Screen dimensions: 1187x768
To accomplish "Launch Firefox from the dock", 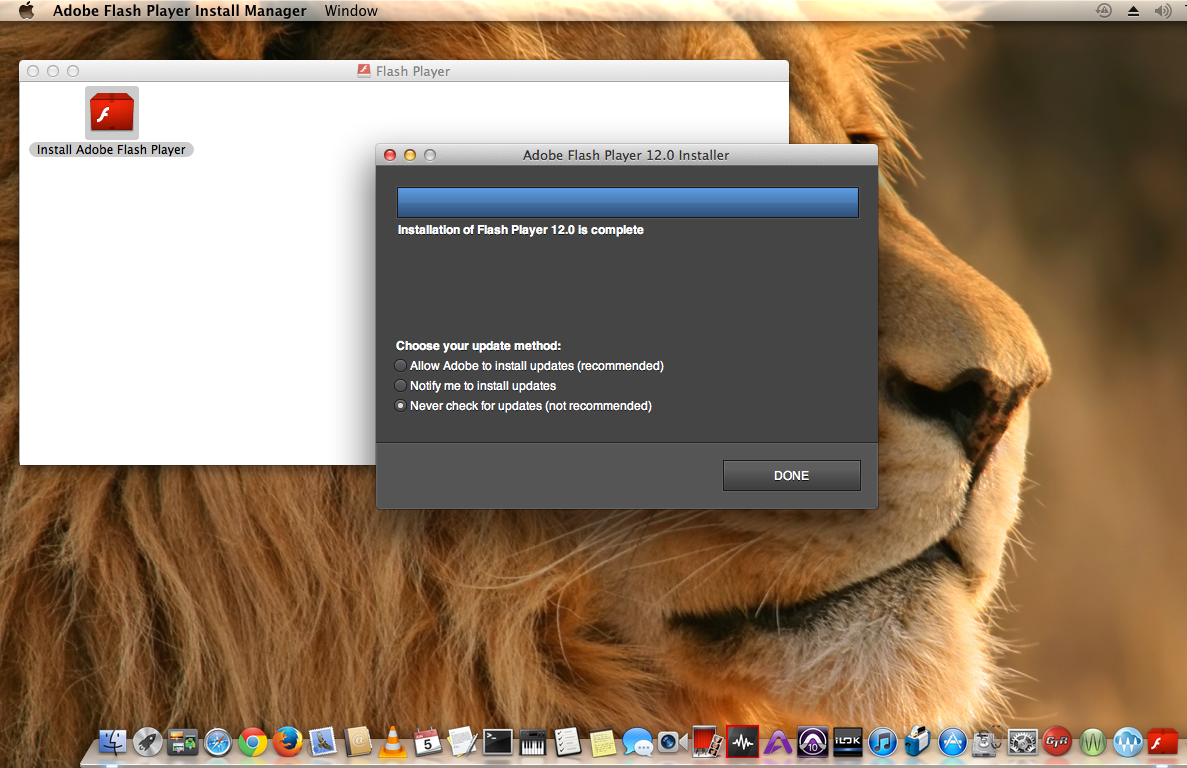I will click(288, 742).
